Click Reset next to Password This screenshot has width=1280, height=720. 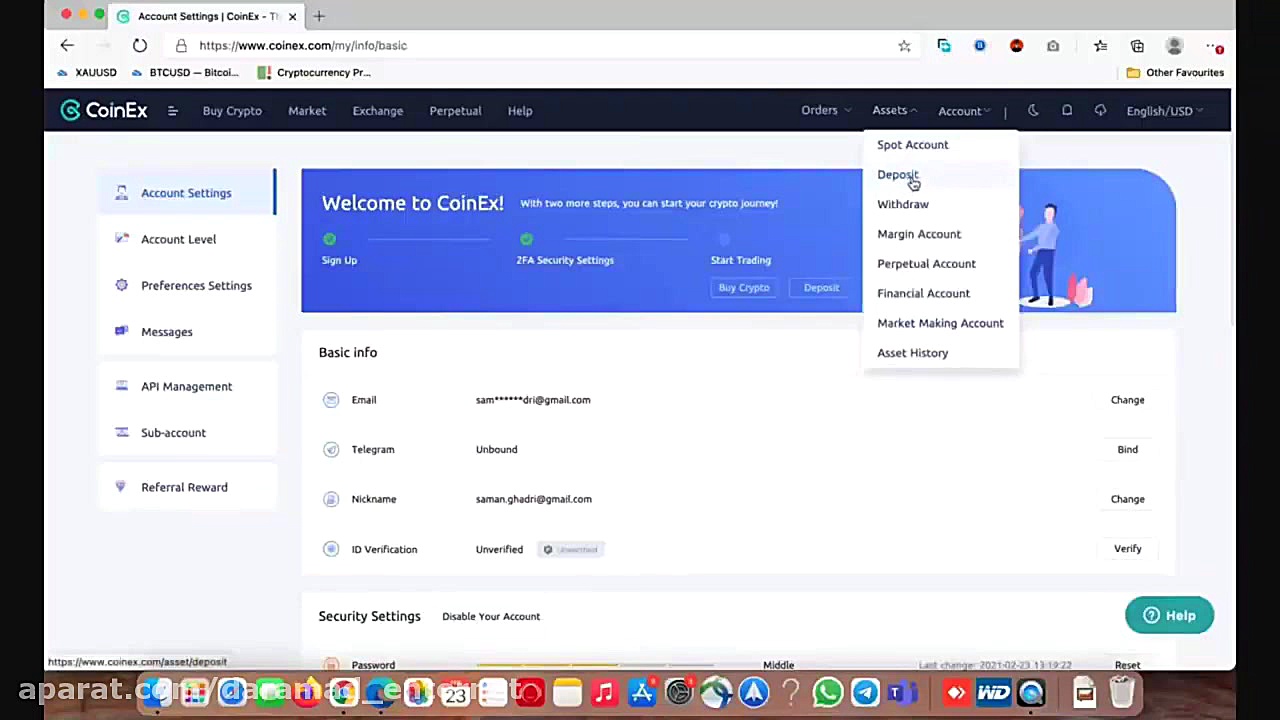click(1127, 665)
